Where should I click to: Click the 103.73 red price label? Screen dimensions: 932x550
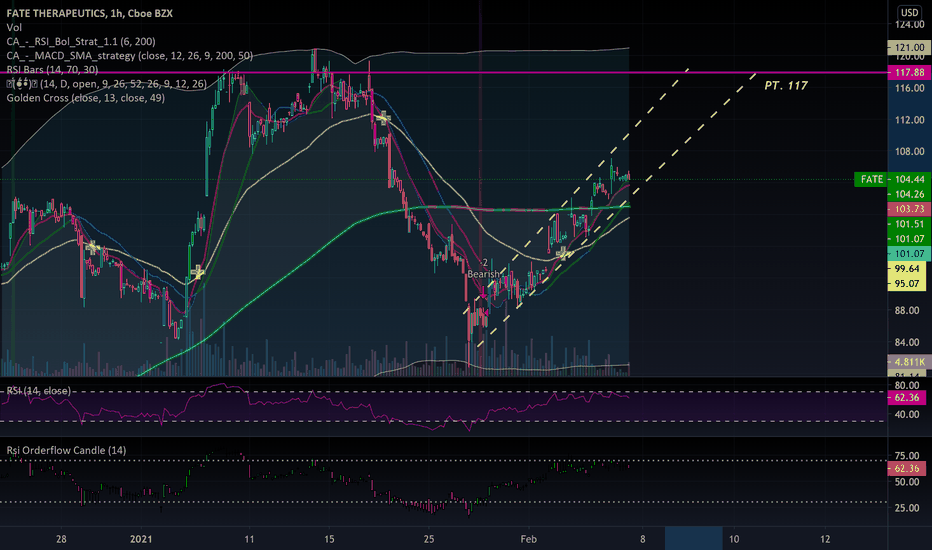[909, 209]
